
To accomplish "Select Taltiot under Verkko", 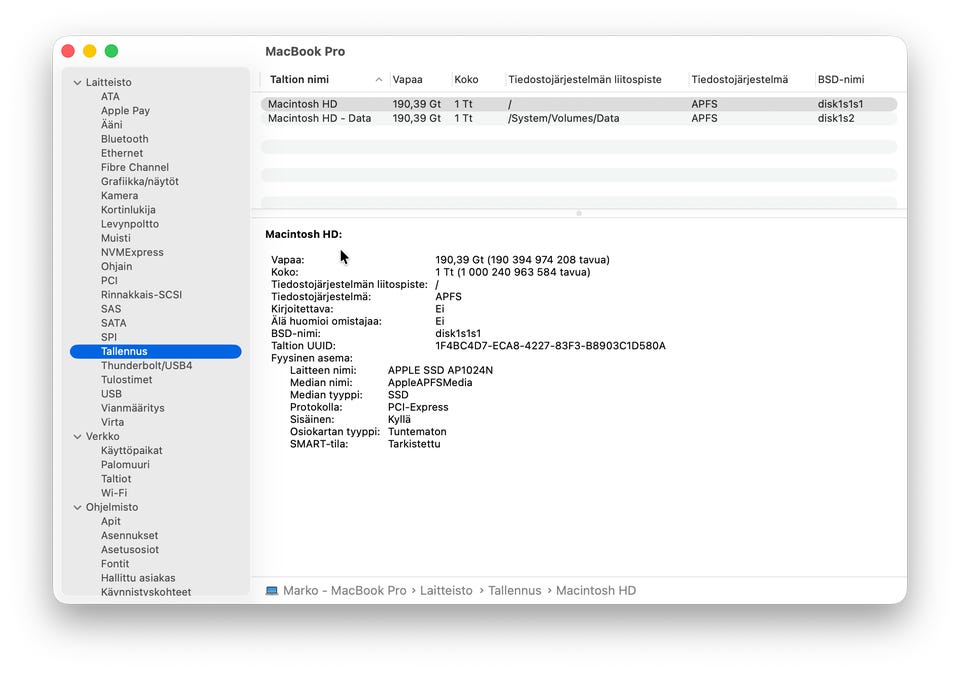I will click(x=116, y=479).
